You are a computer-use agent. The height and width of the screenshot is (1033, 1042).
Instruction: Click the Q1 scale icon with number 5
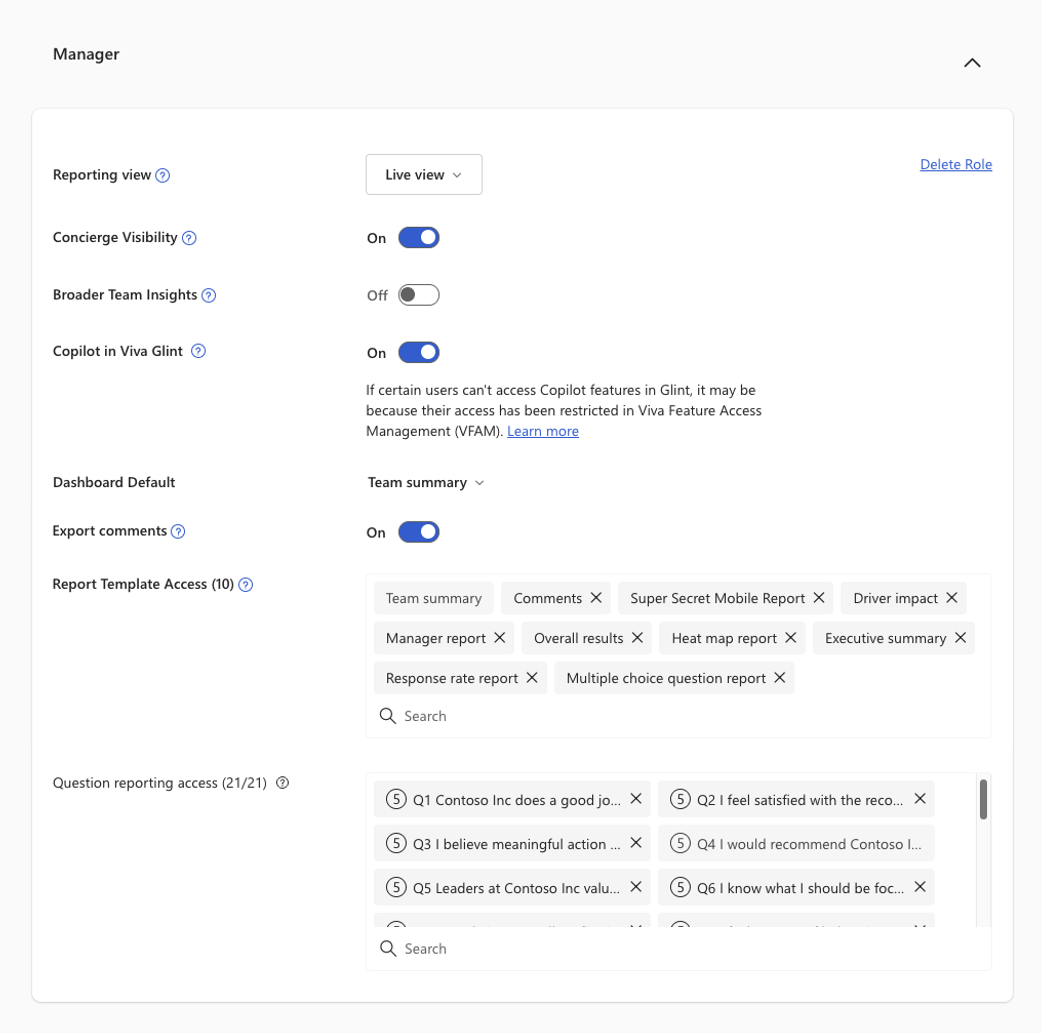tap(396, 799)
